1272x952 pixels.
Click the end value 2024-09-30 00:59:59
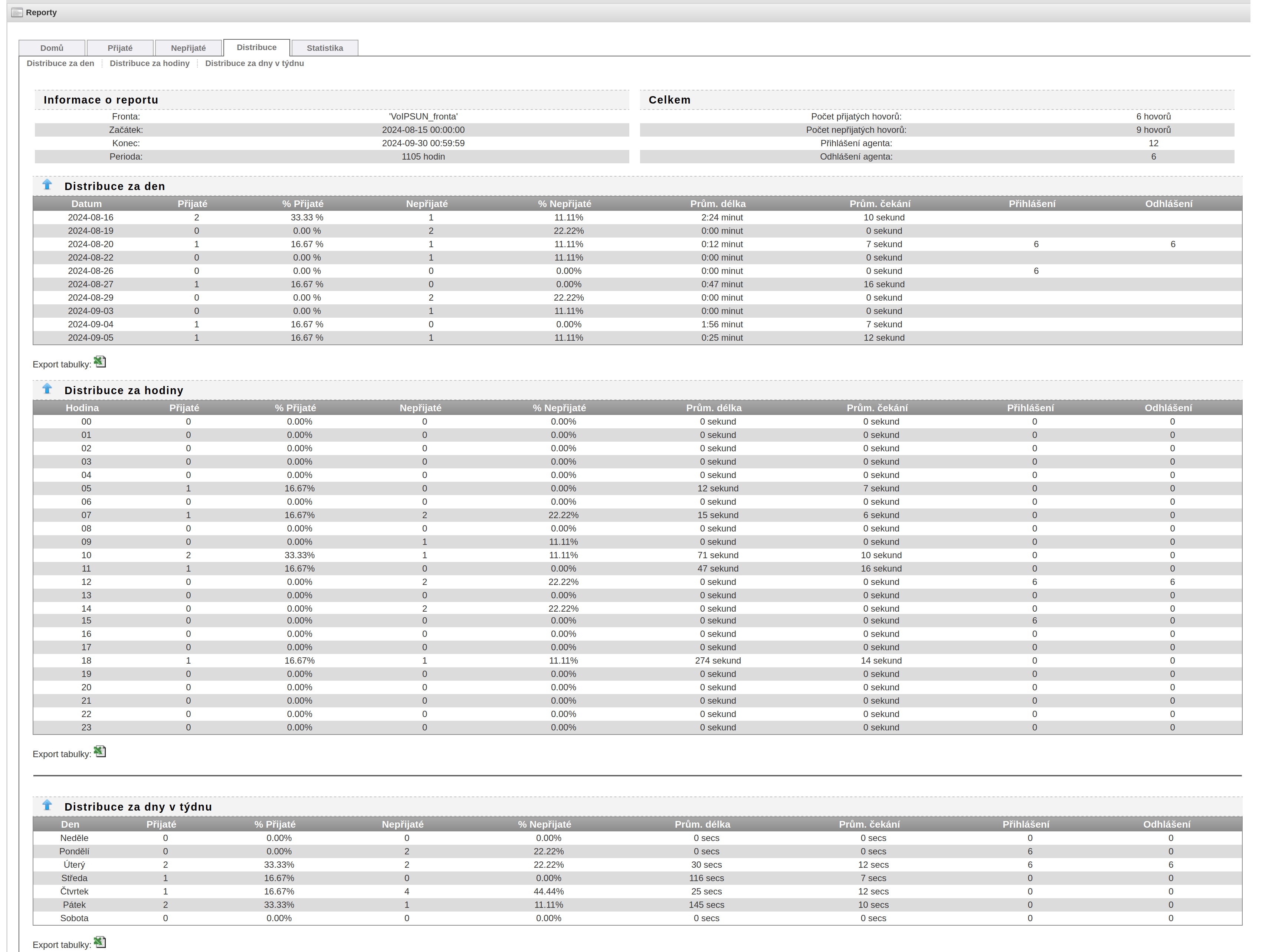[423, 143]
